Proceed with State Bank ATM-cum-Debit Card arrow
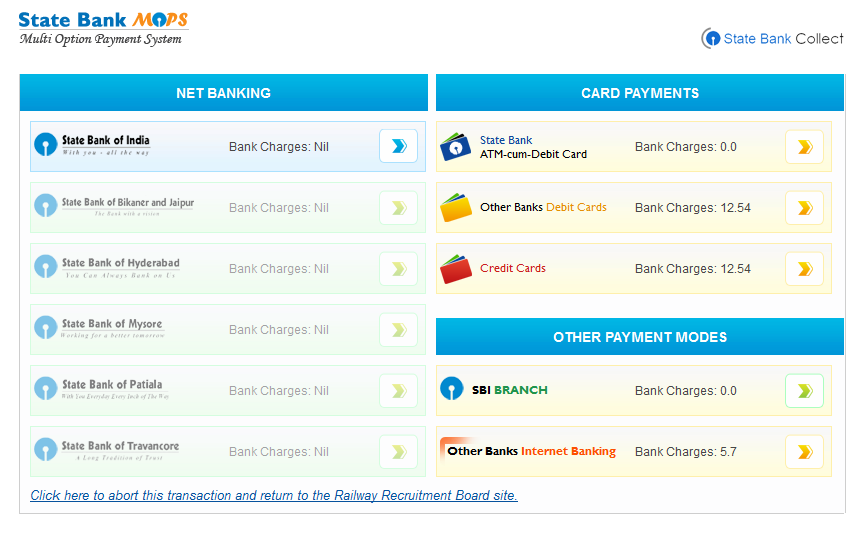The width and height of the screenshot is (866, 534). click(804, 147)
